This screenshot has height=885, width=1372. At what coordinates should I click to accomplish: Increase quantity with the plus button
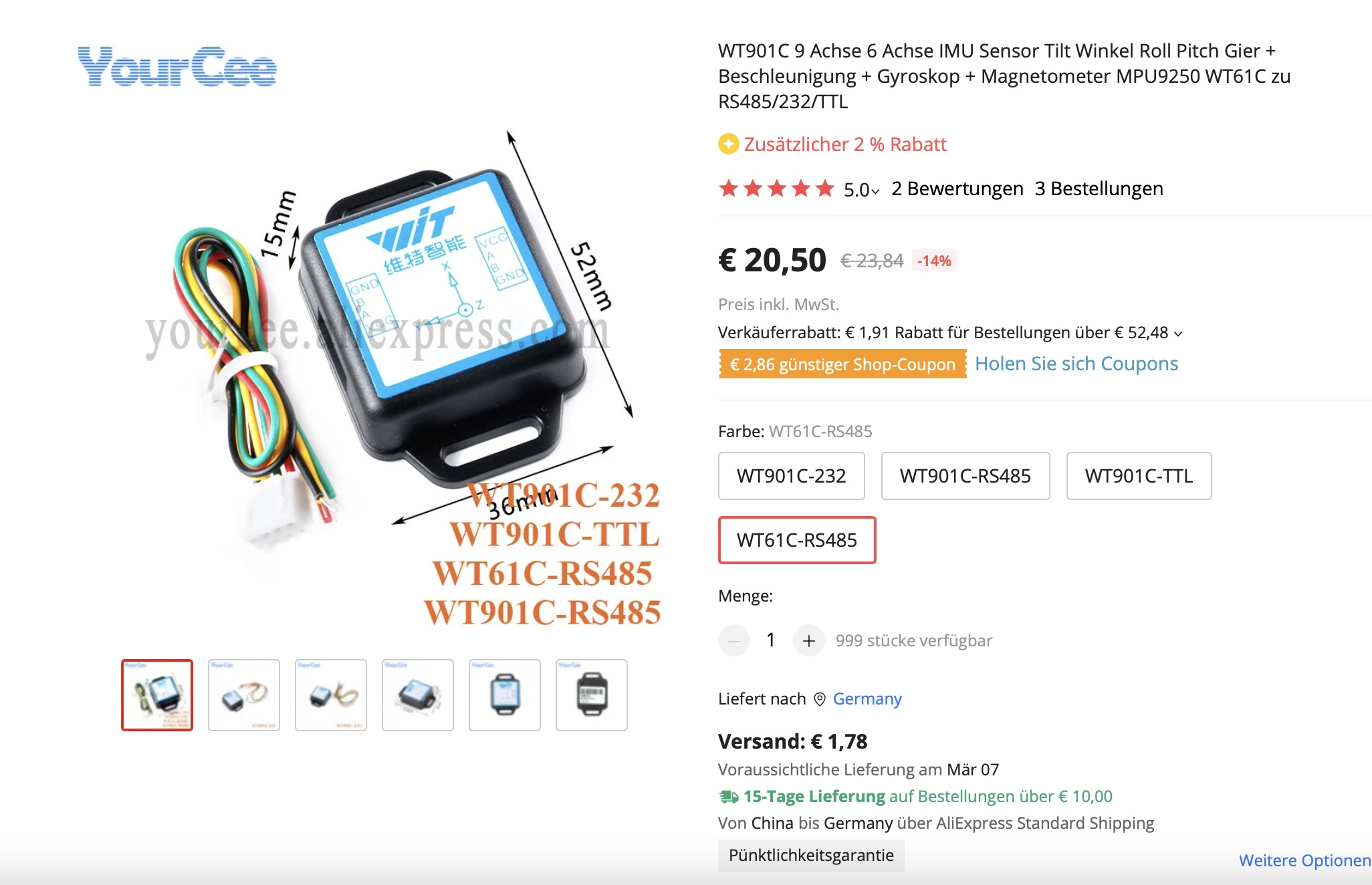pyautogui.click(x=808, y=641)
